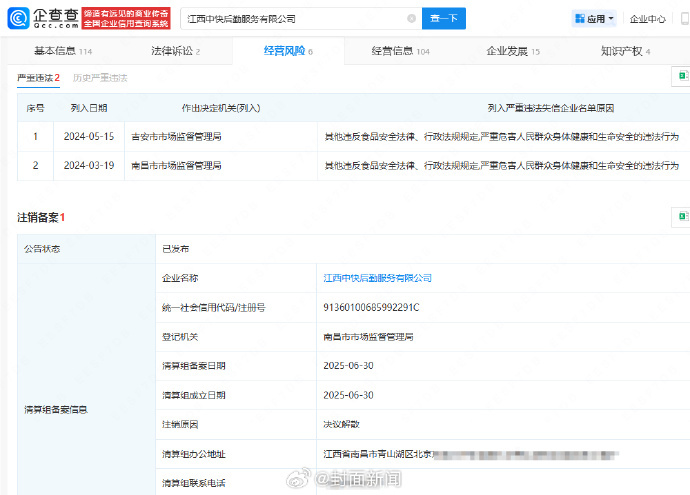Switch to the 知识产权 tab

tap(625, 51)
